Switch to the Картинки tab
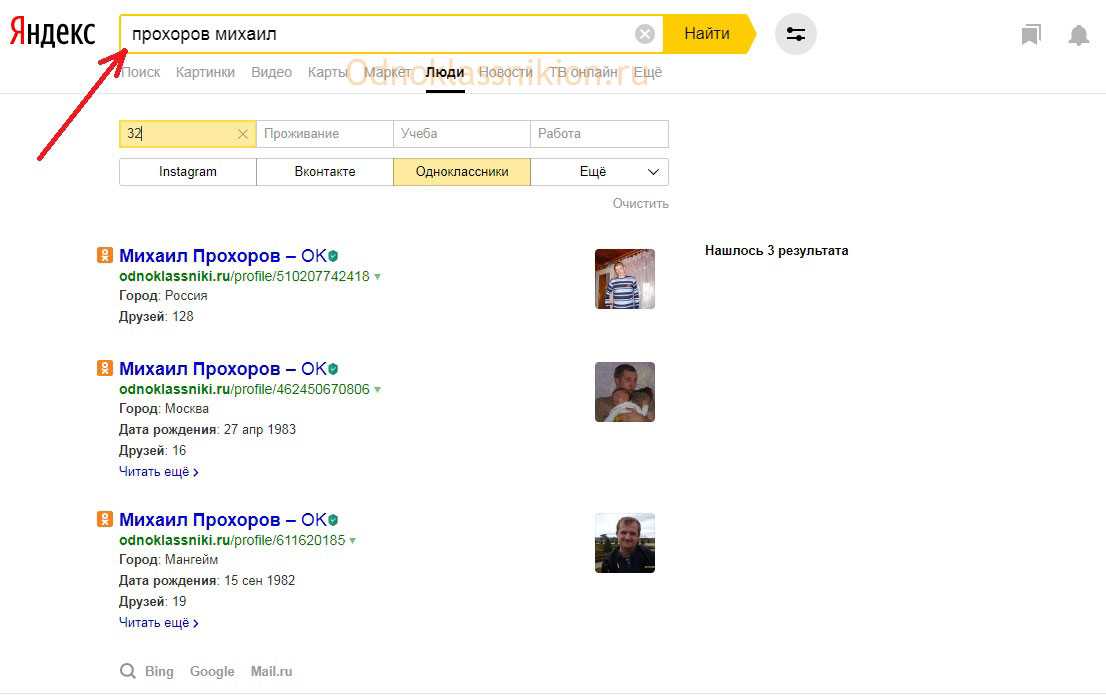The image size is (1106, 695). [x=205, y=72]
